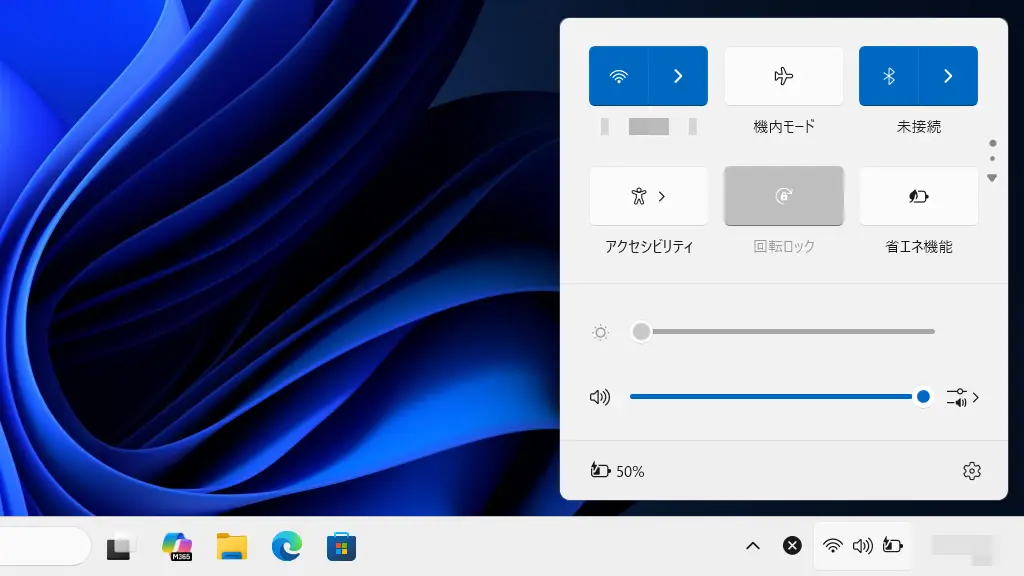Enable airplane mode (機内モード)

(x=783, y=76)
